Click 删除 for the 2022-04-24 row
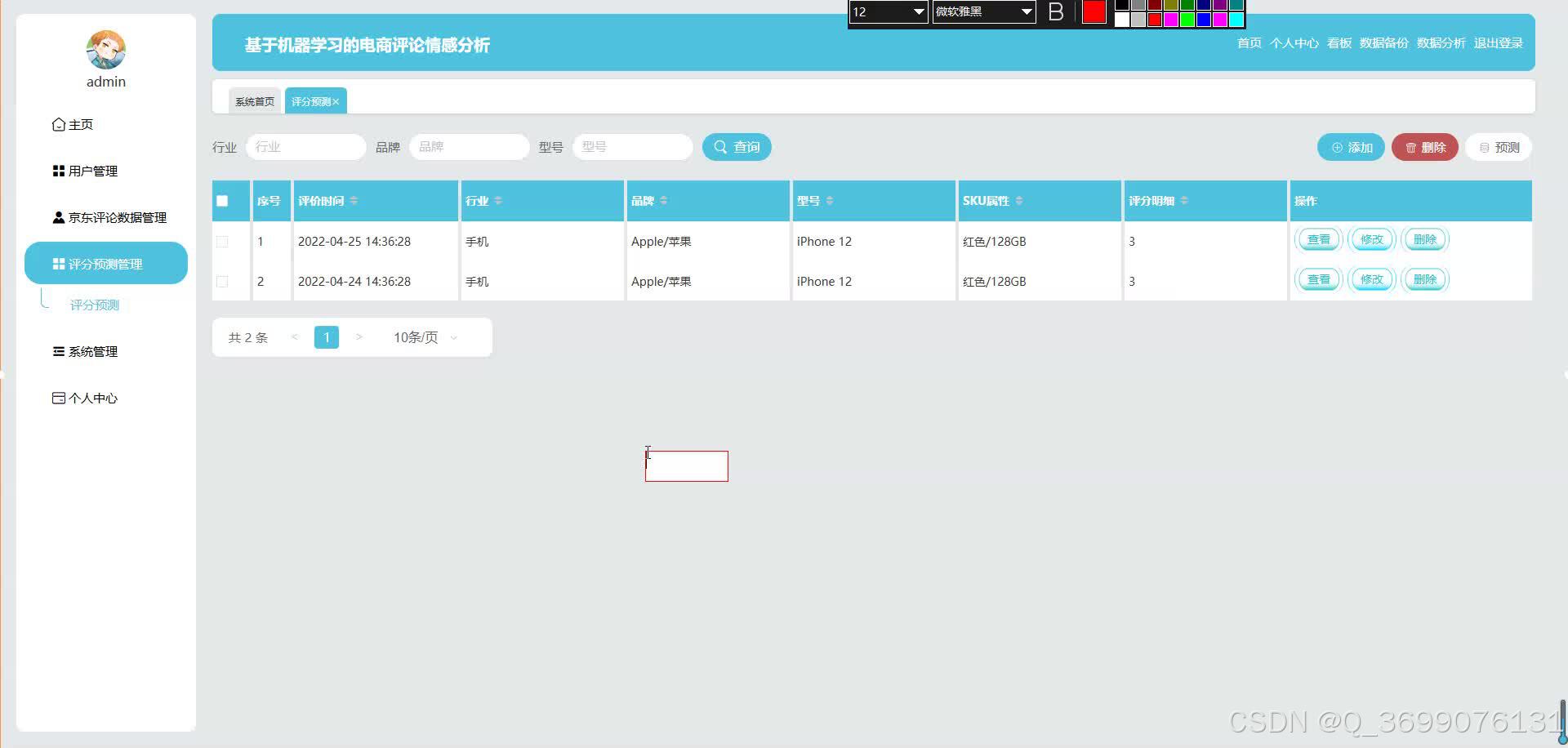 (1425, 279)
